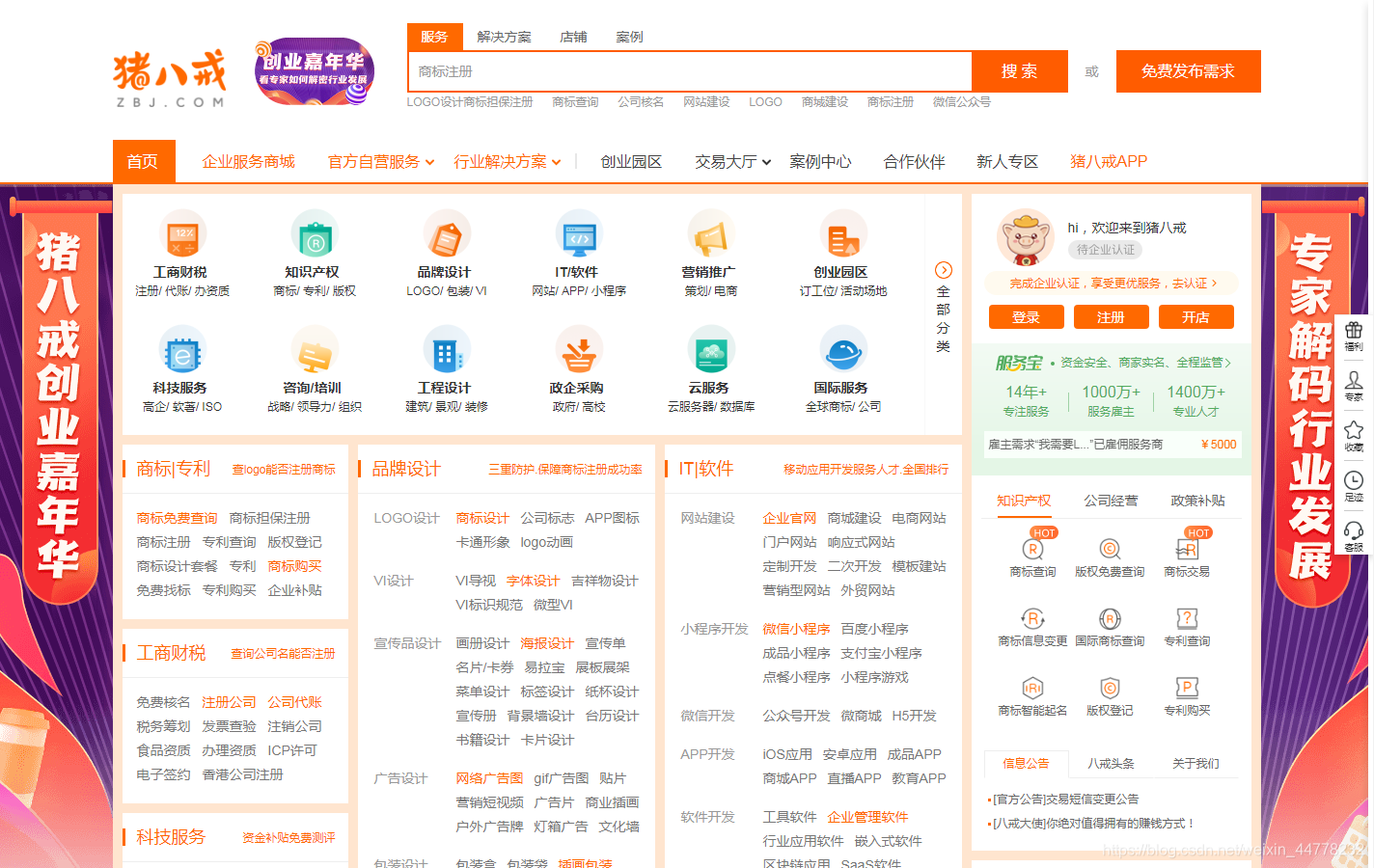Open the 工商财税 category icon
This screenshot has height=868, width=1374.
182,234
